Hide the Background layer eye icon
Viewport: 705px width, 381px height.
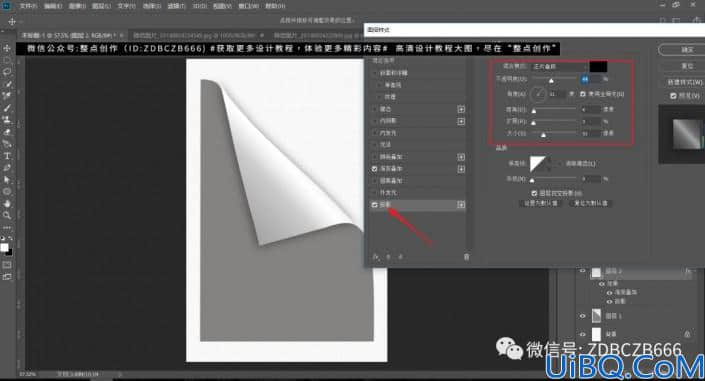[x=583, y=334]
